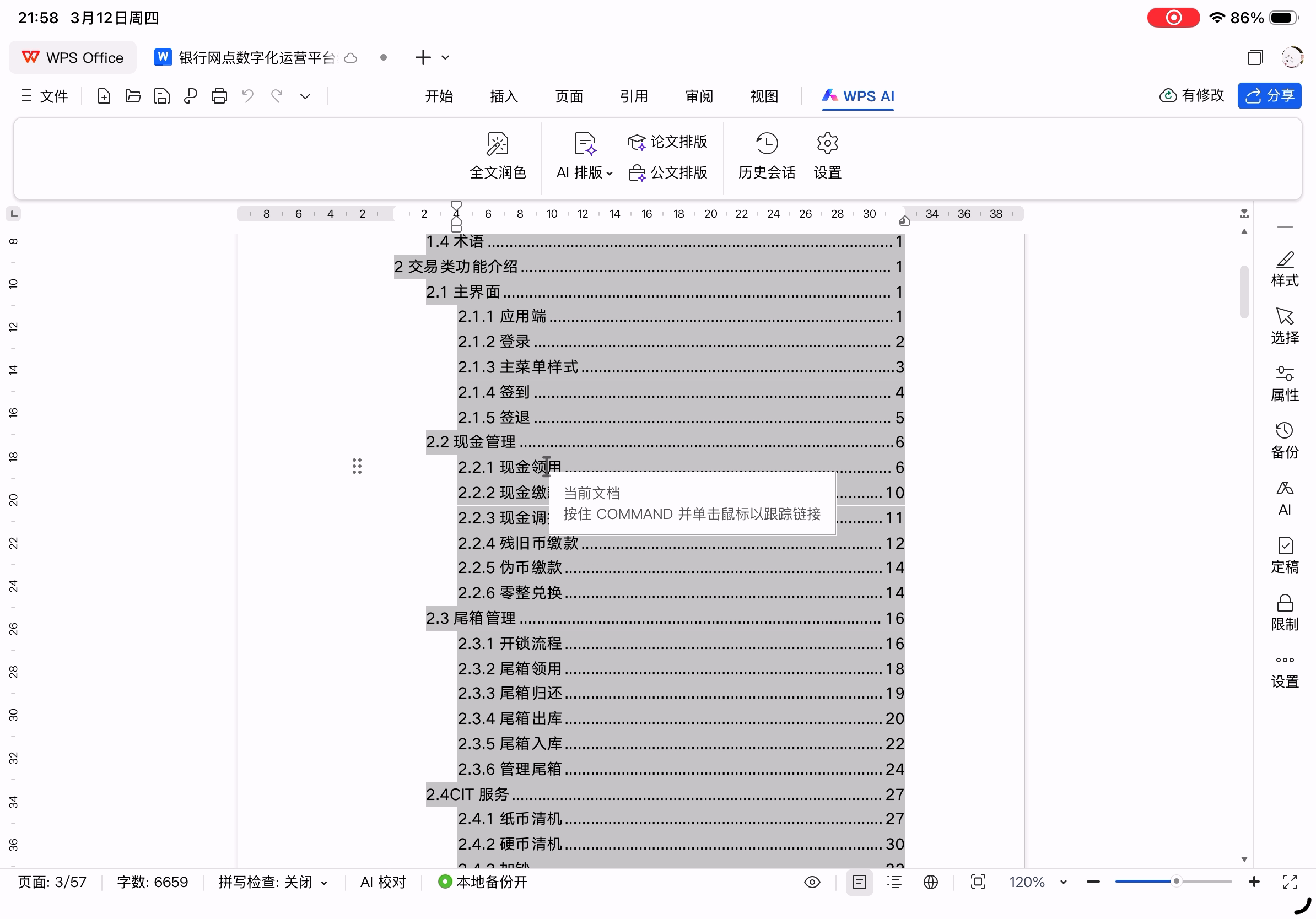
Task: Click the 论文排版 thesis layout icon
Action: click(636, 142)
